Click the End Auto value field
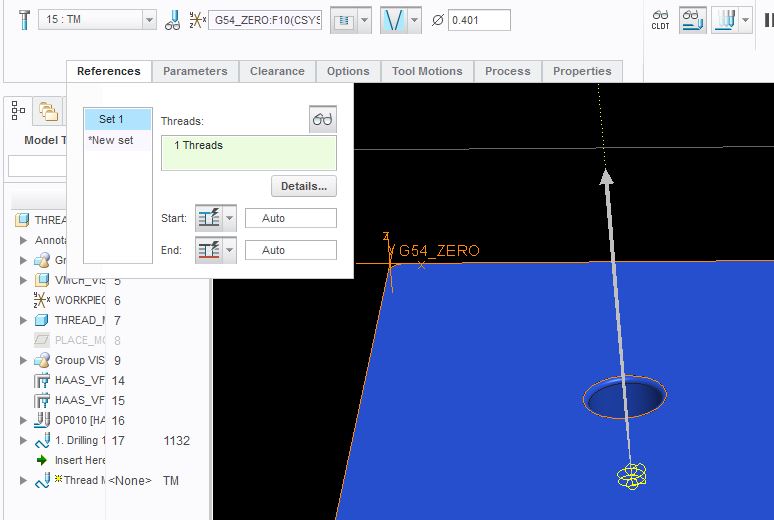 point(291,250)
